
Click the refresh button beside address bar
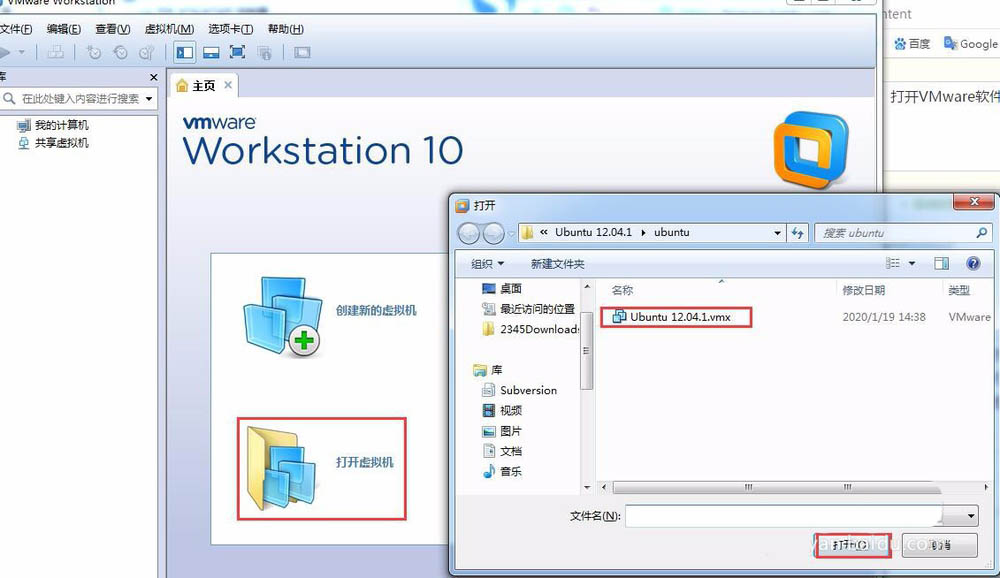click(x=798, y=233)
